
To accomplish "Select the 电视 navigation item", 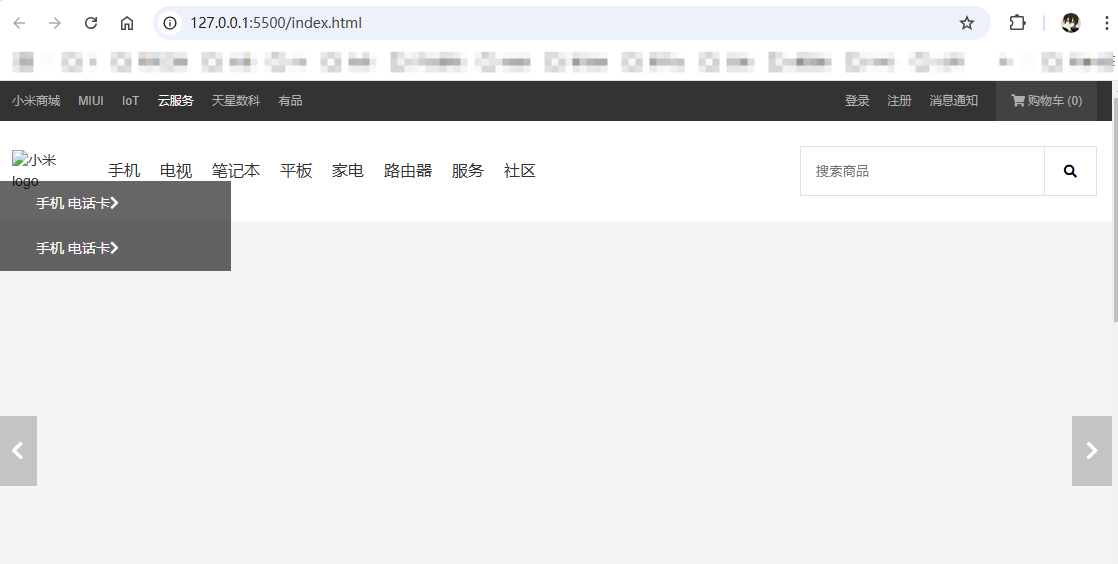I will pos(176,170).
